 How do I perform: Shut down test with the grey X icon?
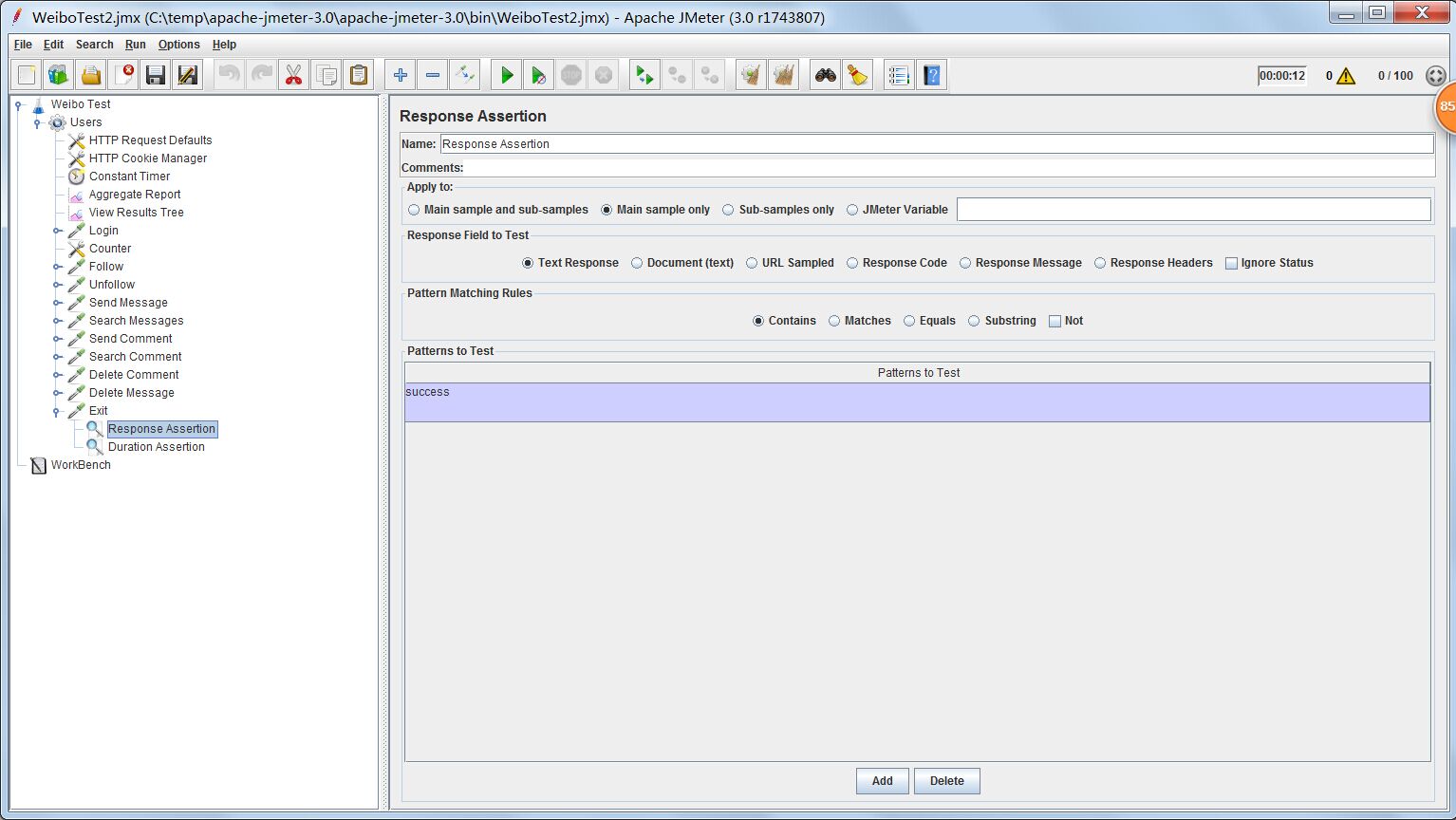pos(604,75)
